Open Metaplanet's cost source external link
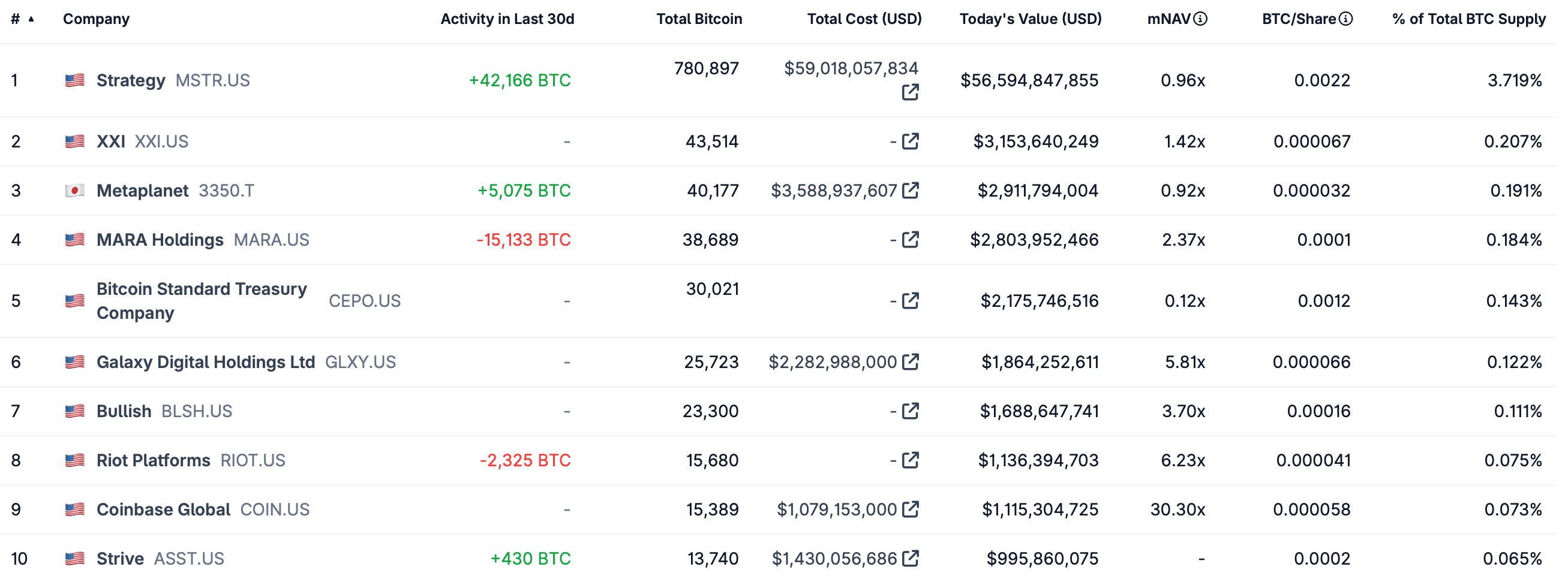This screenshot has width=1568, height=579. 910,190
